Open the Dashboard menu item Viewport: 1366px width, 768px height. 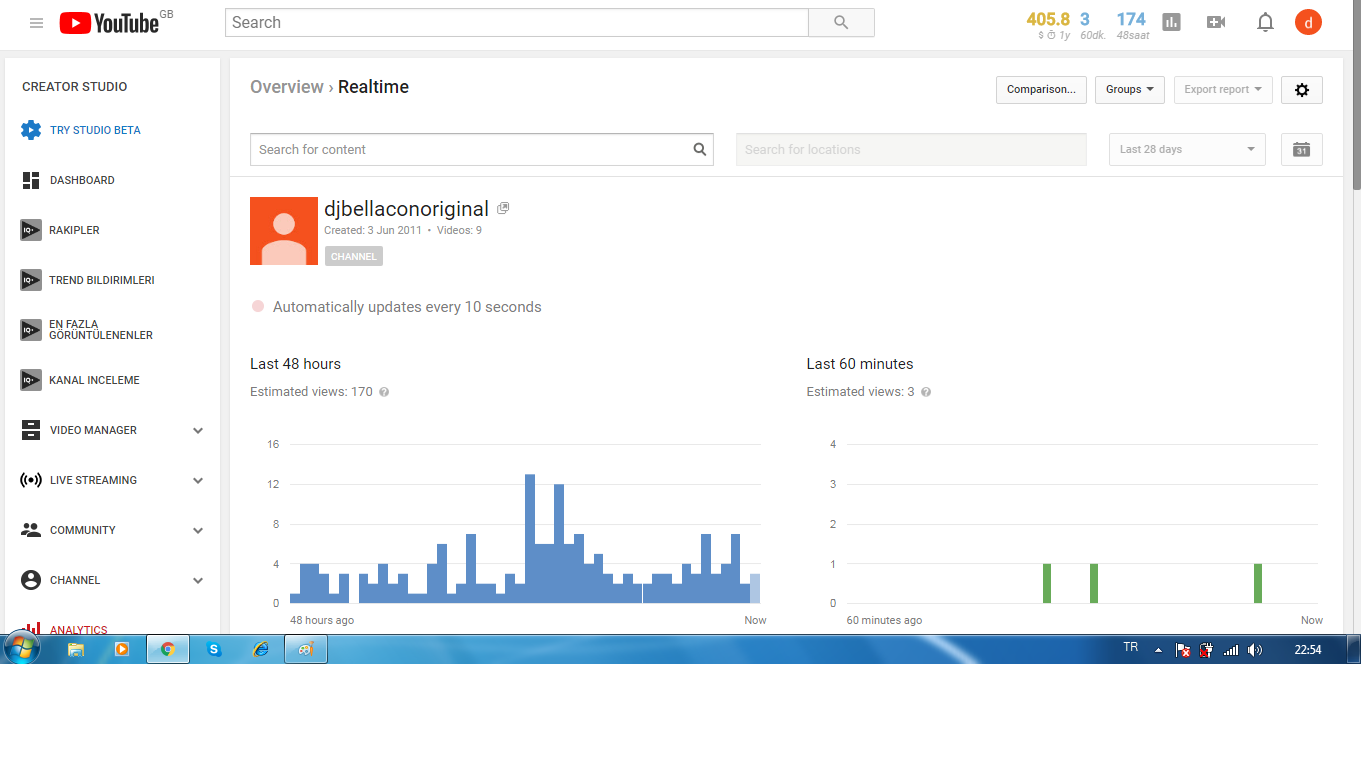pyautogui.click(x=82, y=180)
